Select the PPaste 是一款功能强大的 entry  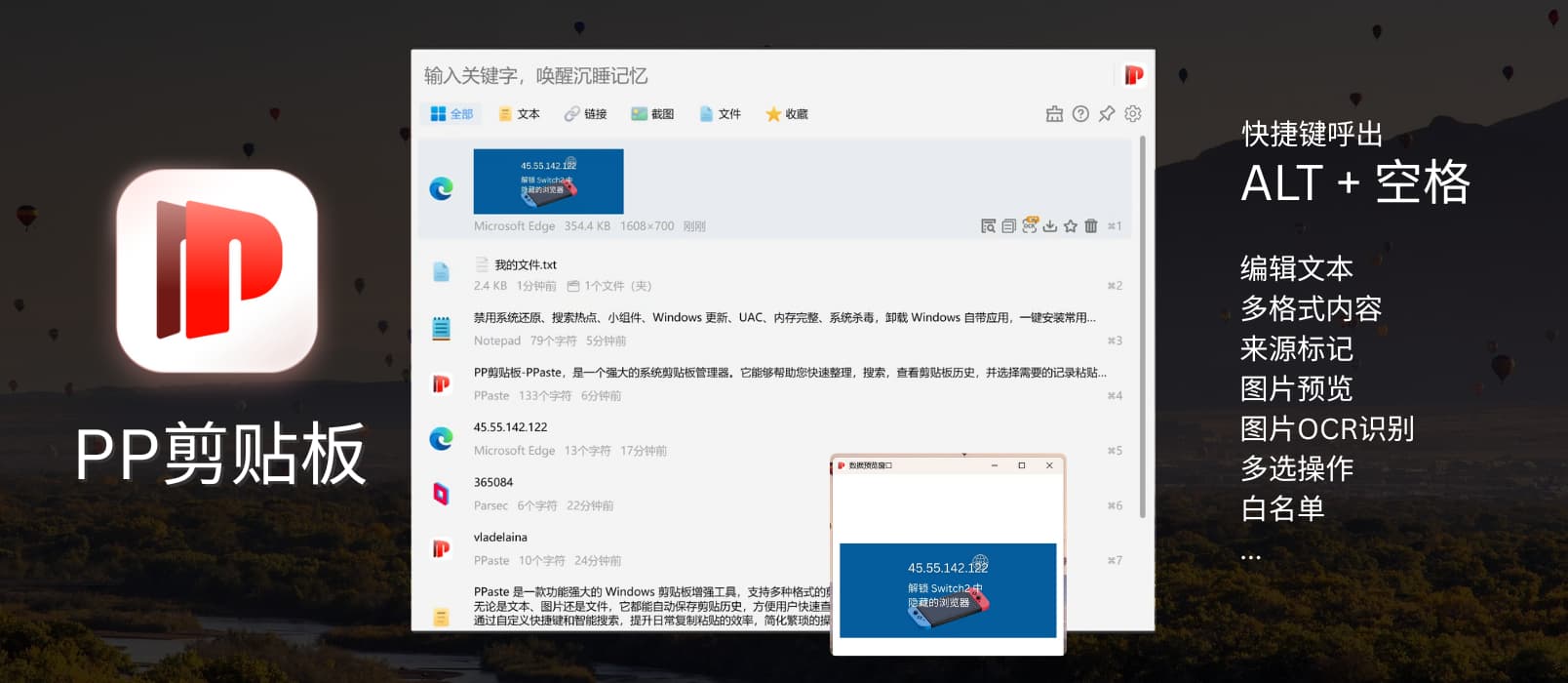point(624,605)
